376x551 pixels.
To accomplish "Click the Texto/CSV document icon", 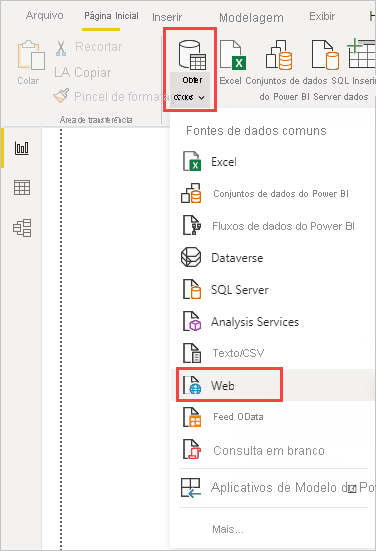I will 192,353.
